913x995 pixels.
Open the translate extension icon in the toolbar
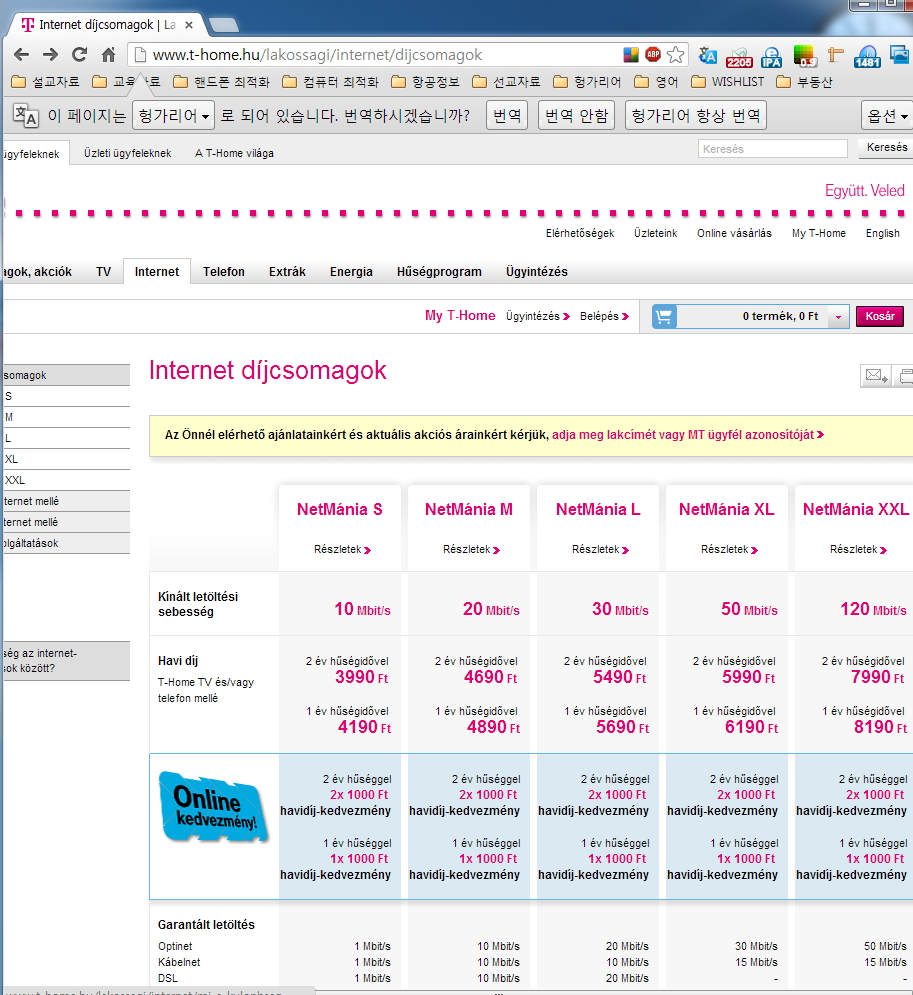click(x=707, y=56)
